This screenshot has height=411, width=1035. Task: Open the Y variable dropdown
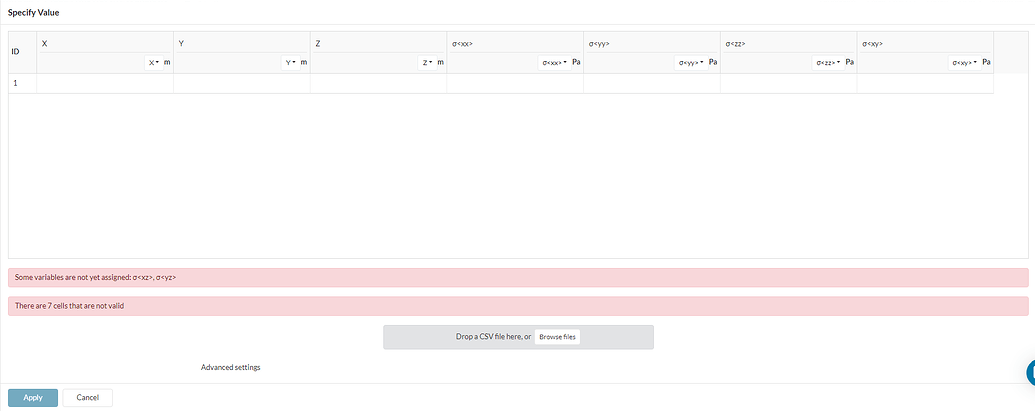point(290,63)
